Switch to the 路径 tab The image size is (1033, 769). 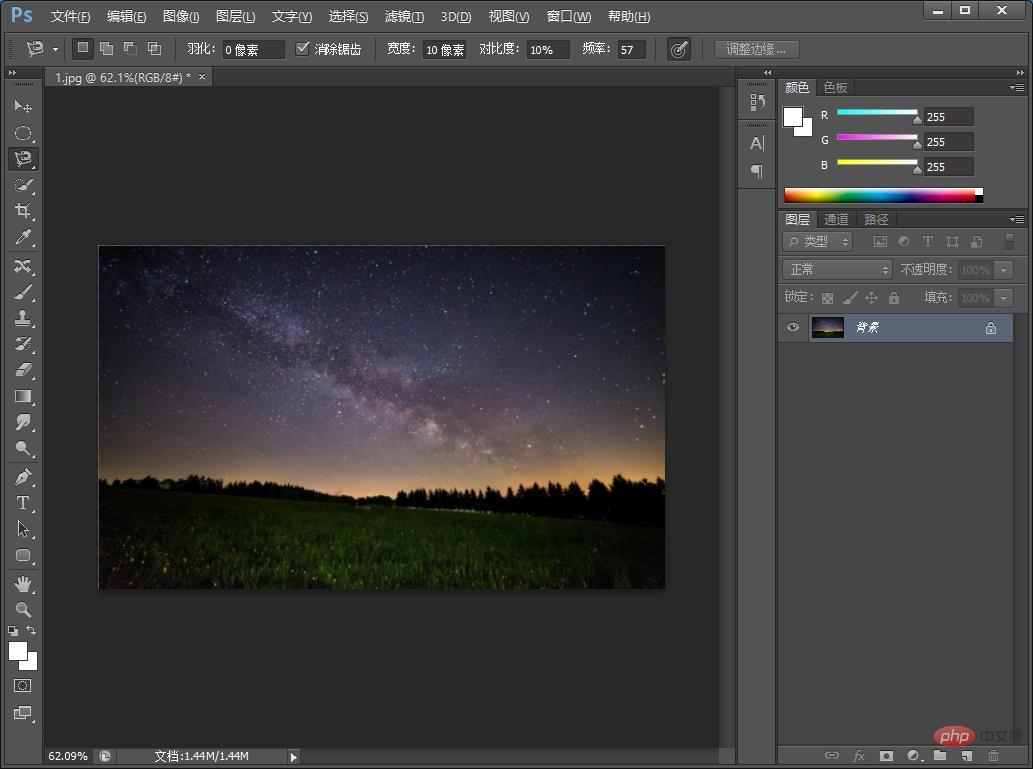876,219
